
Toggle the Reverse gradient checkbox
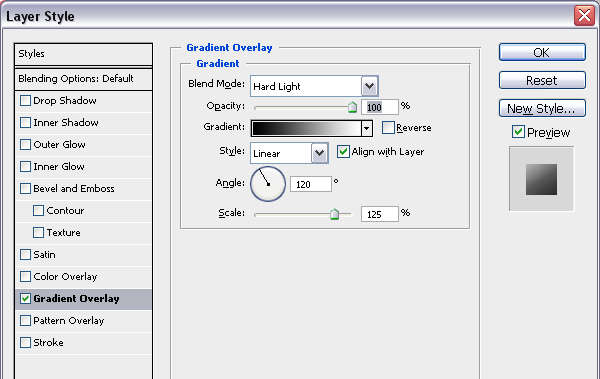(388, 128)
